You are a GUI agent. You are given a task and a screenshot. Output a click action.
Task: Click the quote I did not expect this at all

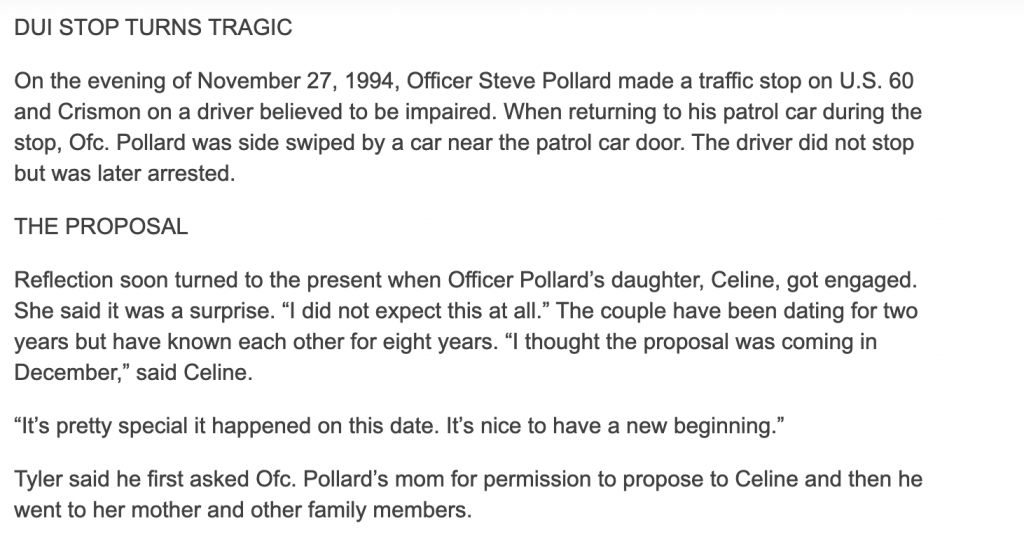pyautogui.click(x=416, y=311)
